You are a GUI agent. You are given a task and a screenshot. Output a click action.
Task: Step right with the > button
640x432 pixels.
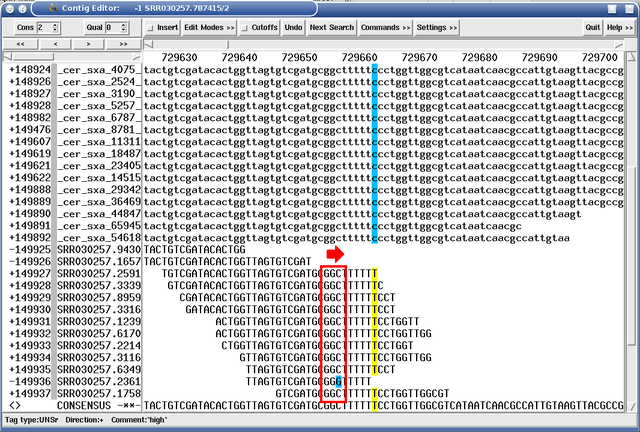[x=89, y=44]
